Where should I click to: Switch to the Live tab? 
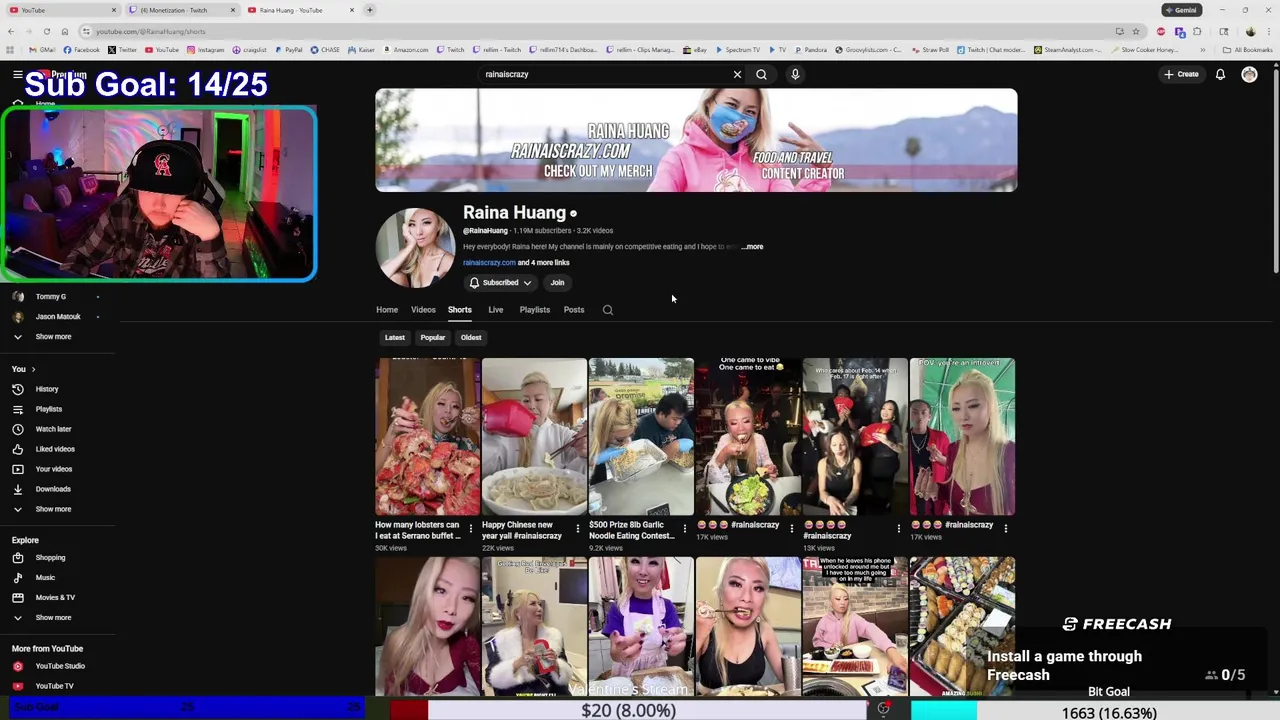coord(495,310)
